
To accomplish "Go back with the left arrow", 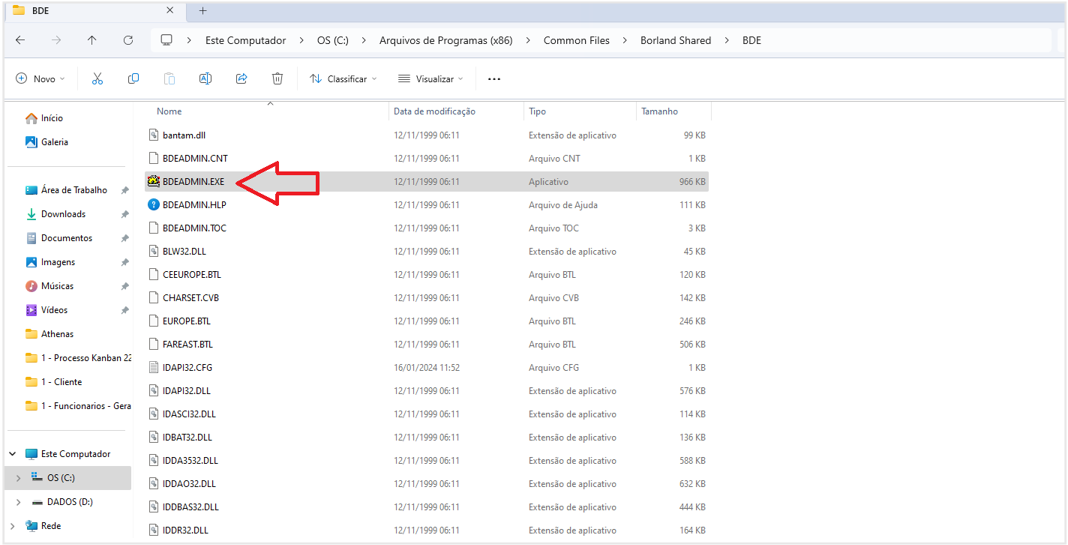I will 20,40.
